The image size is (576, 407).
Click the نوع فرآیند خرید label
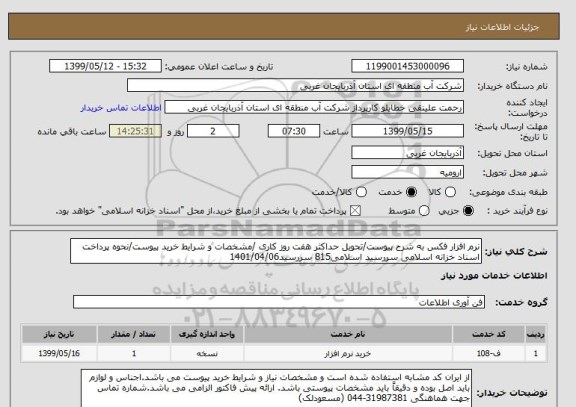(x=517, y=211)
